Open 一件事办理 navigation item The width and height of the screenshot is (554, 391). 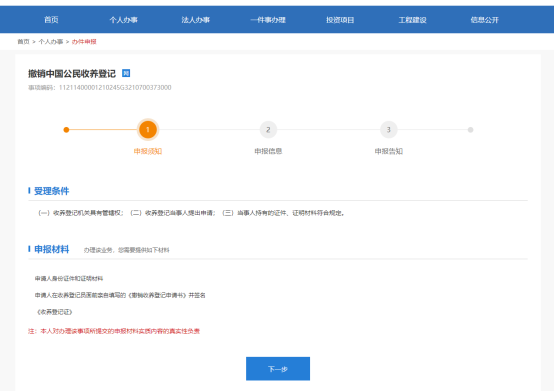click(268, 20)
